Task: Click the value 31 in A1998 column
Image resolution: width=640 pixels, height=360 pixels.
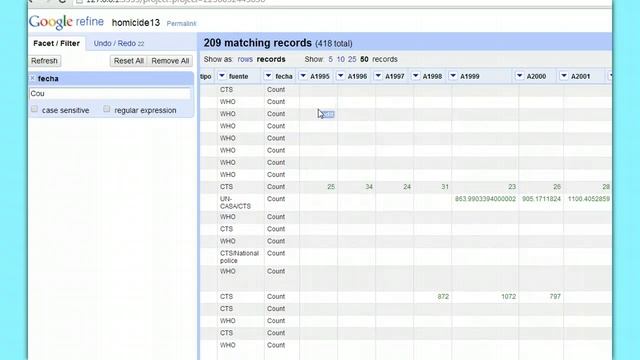Action: (x=445, y=187)
